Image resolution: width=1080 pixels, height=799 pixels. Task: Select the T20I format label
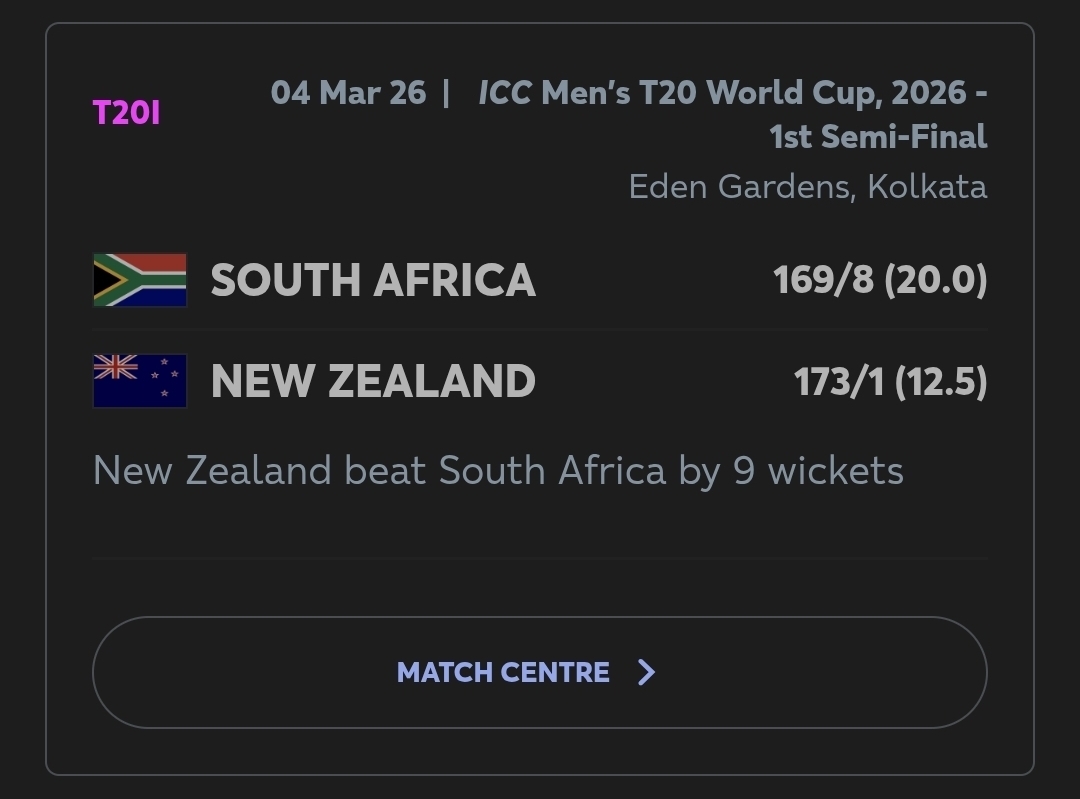click(x=126, y=113)
